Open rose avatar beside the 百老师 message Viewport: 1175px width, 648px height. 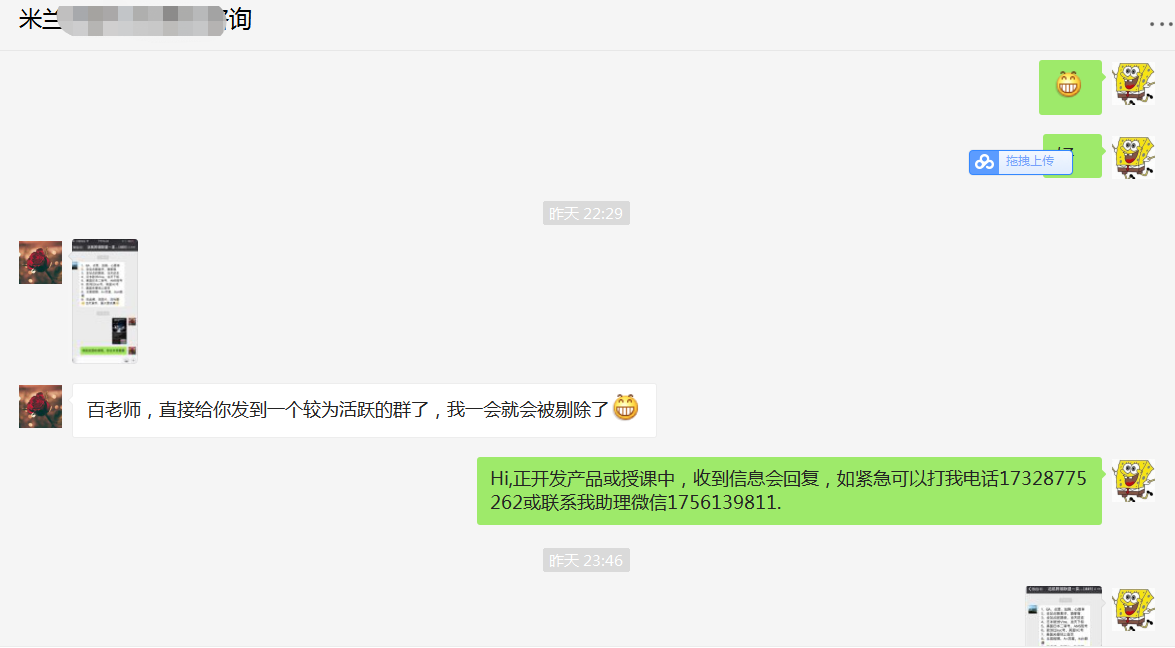(x=40, y=406)
